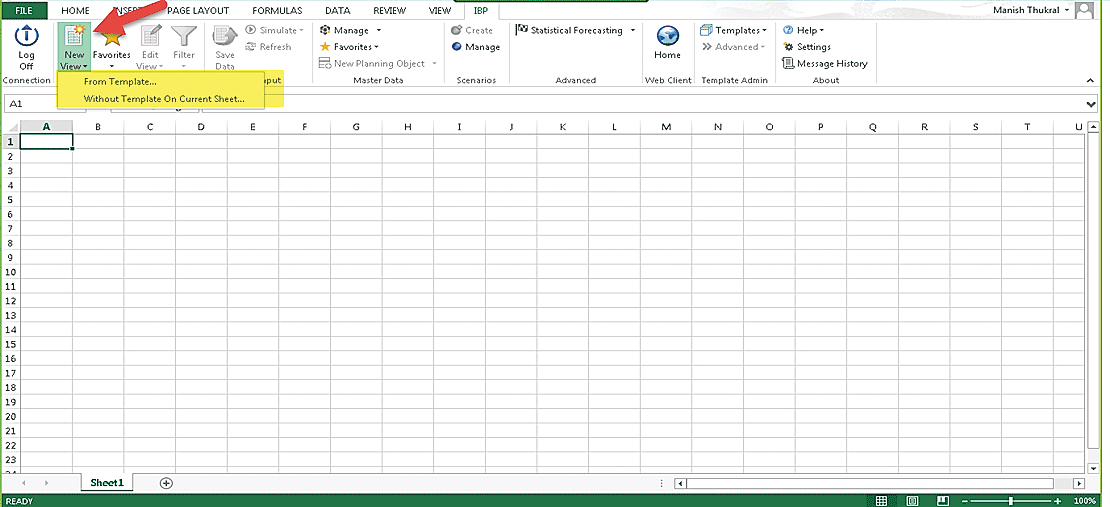
Task: Click the Save Data icon
Action: [x=224, y=35]
